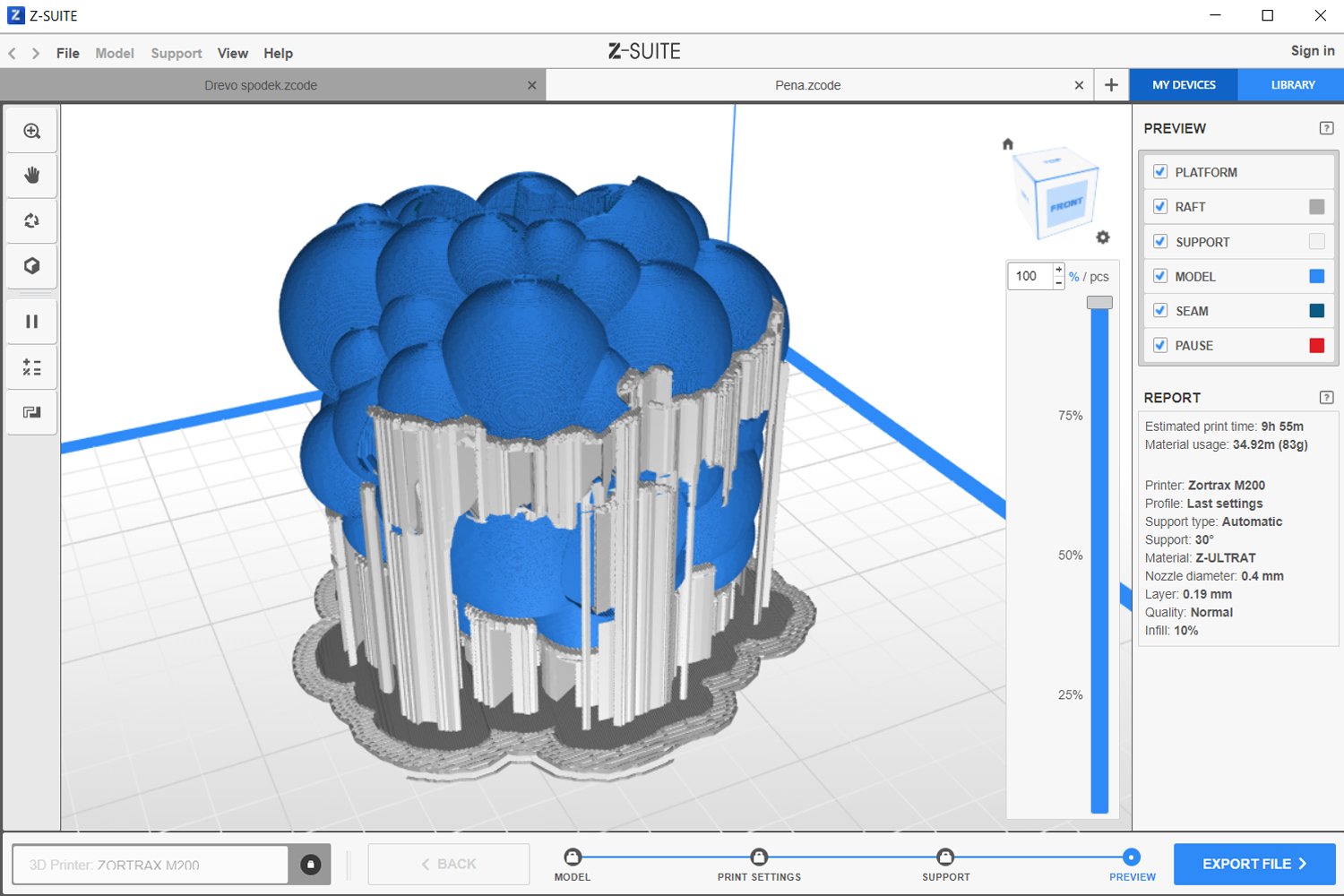This screenshot has height=896, width=1344.
Task: Go back with the navigation arrow
Action: pos(13,54)
